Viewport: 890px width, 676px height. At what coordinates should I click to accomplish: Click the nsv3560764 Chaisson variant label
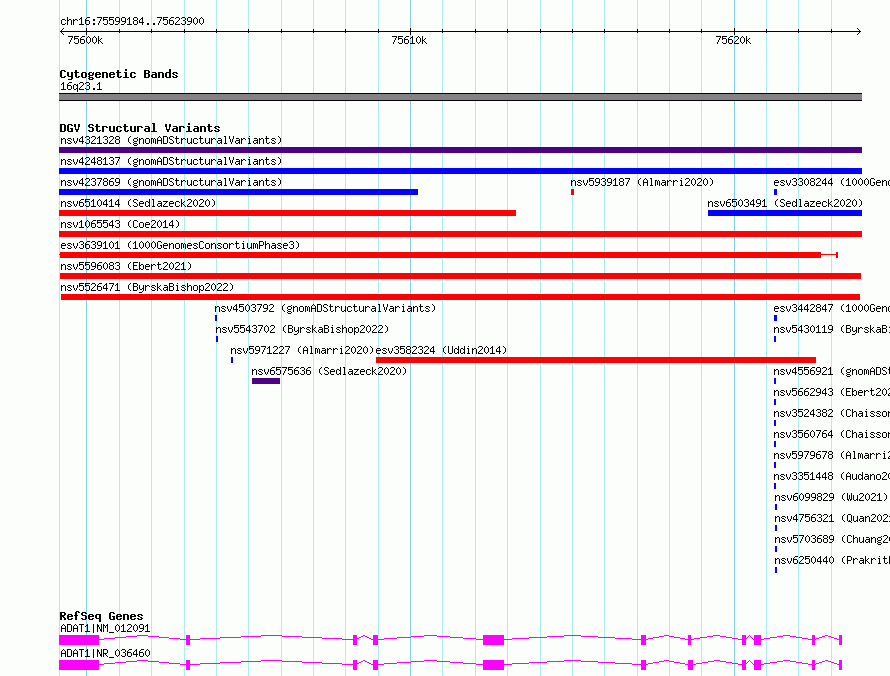pyautogui.click(x=831, y=434)
